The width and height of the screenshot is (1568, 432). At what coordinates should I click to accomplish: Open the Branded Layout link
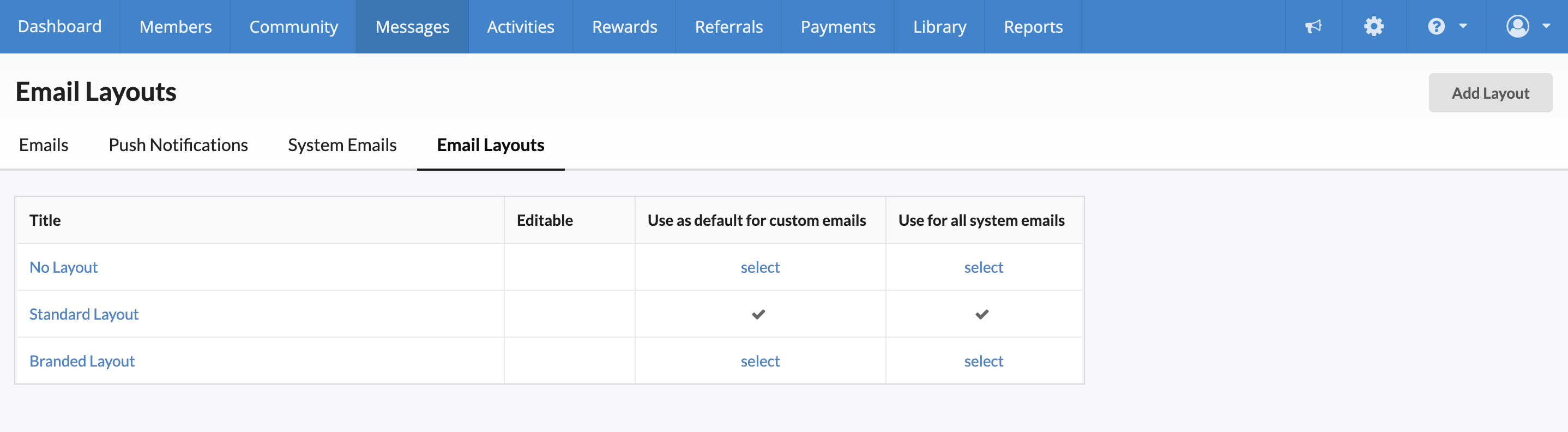pyautogui.click(x=82, y=361)
